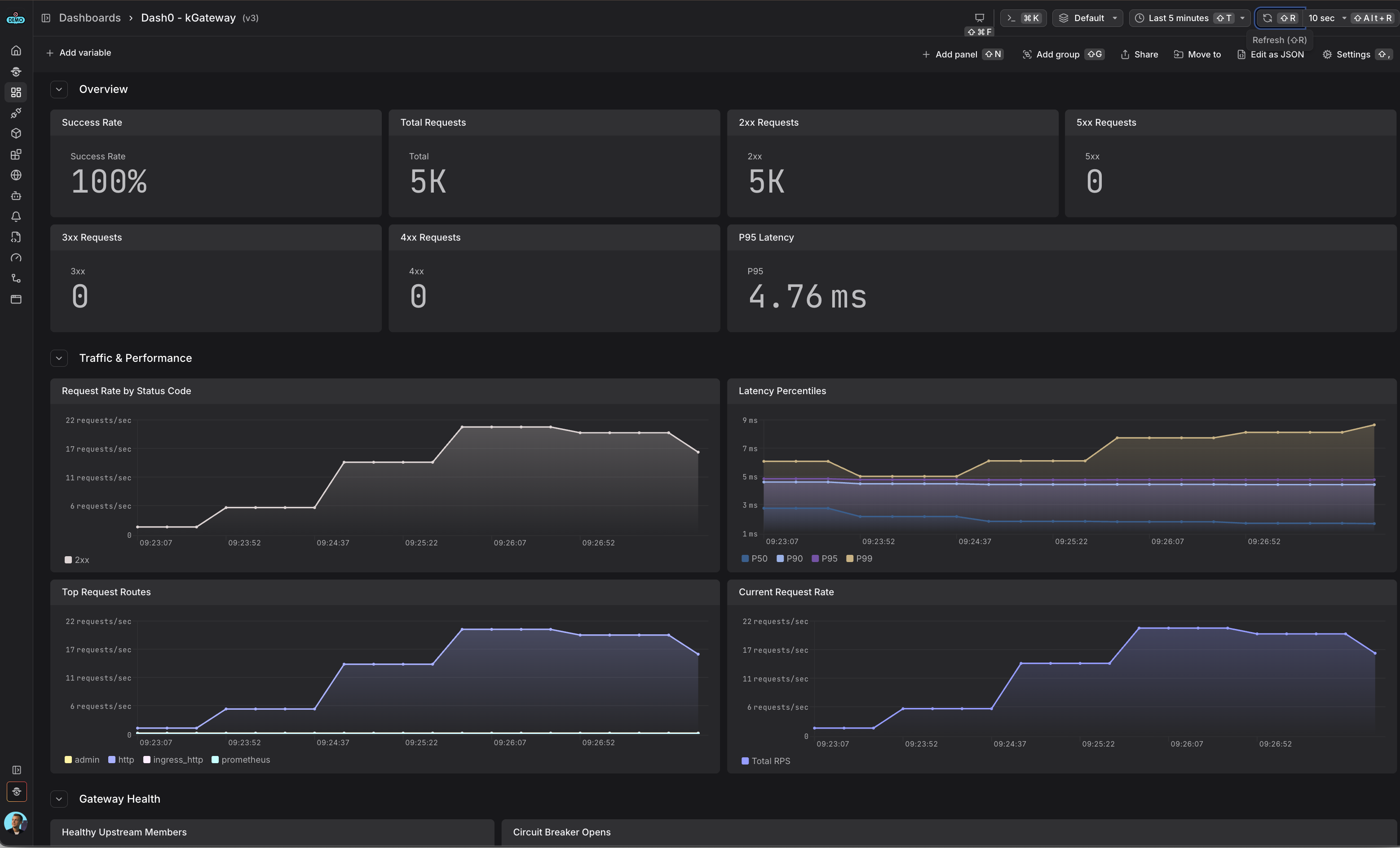Open the integrations plug icon in sidebar
The image size is (1400, 848).
pos(16,113)
